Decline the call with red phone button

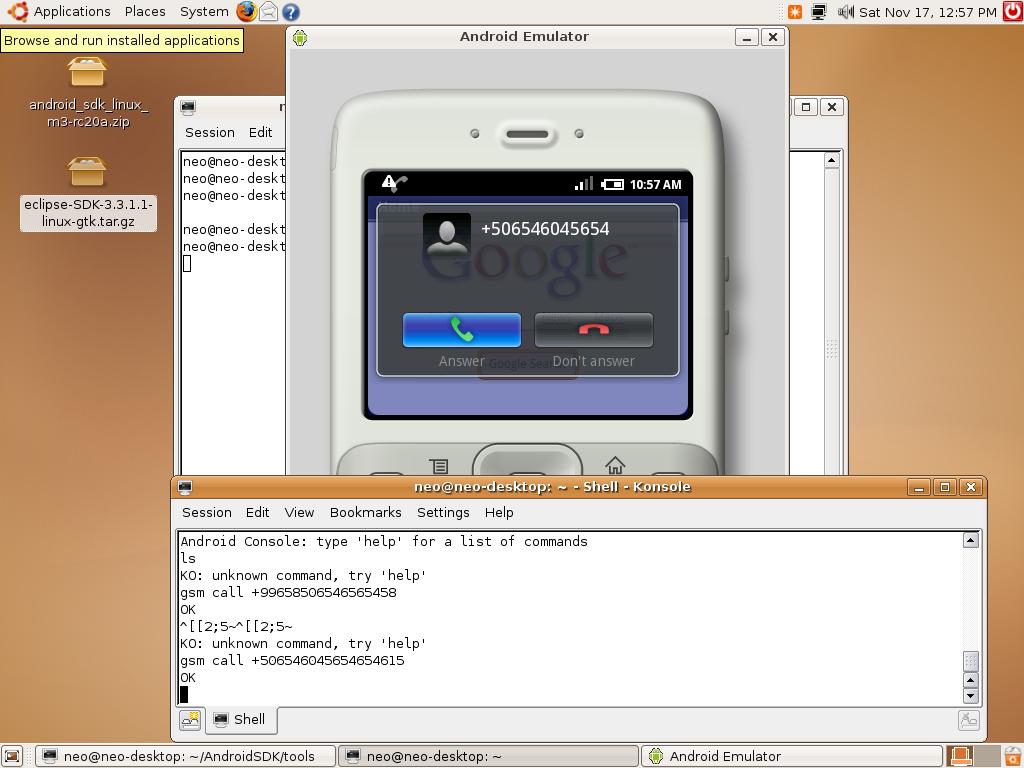click(594, 330)
